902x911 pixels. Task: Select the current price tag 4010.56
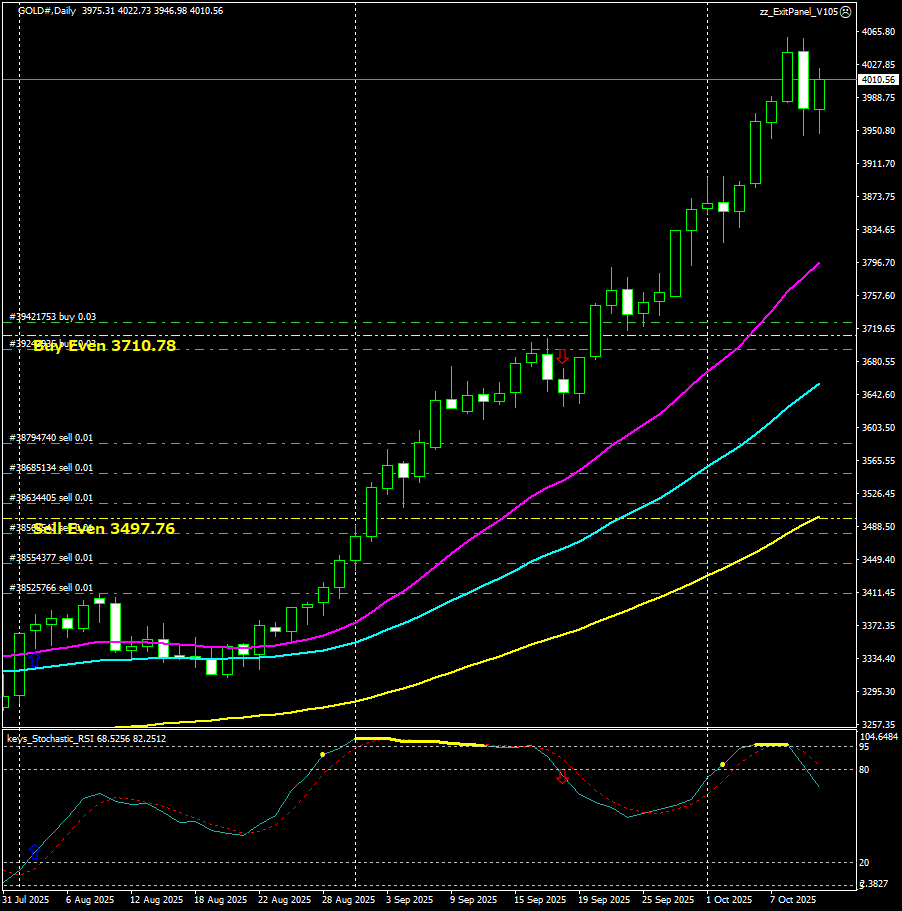pos(877,79)
